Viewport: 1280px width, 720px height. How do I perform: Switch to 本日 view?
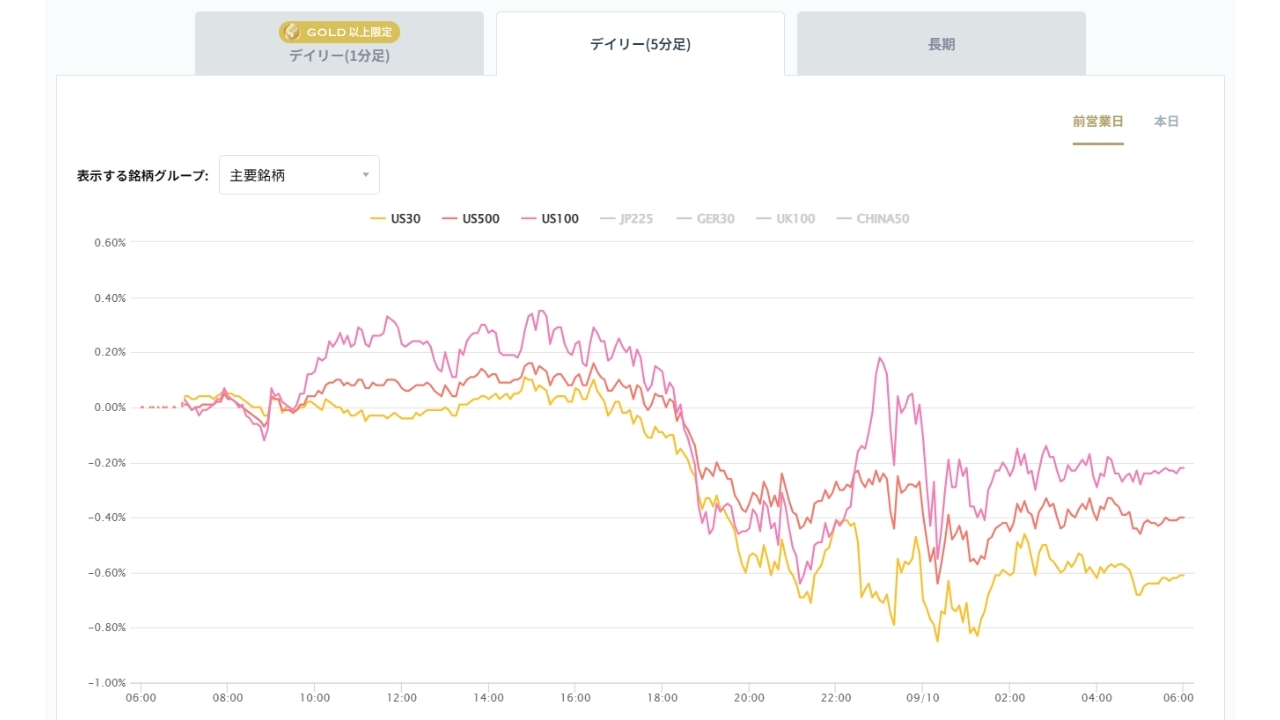pos(1166,121)
